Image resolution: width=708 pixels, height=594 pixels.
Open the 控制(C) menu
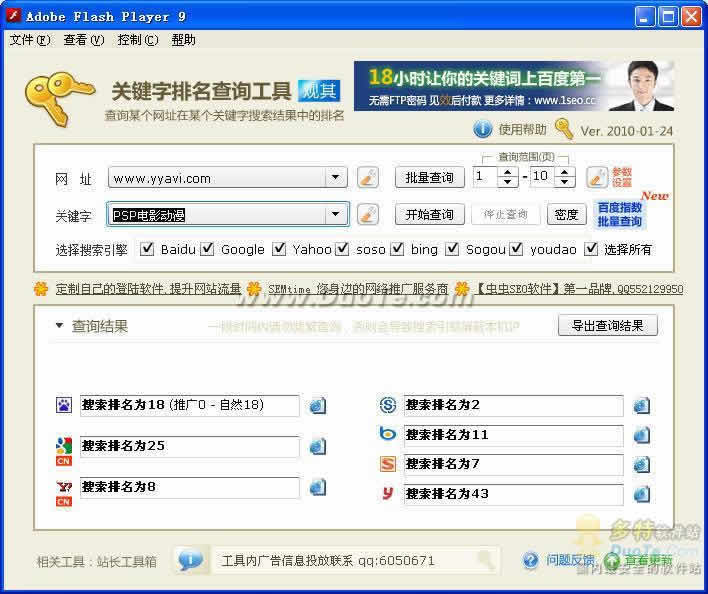(x=138, y=40)
